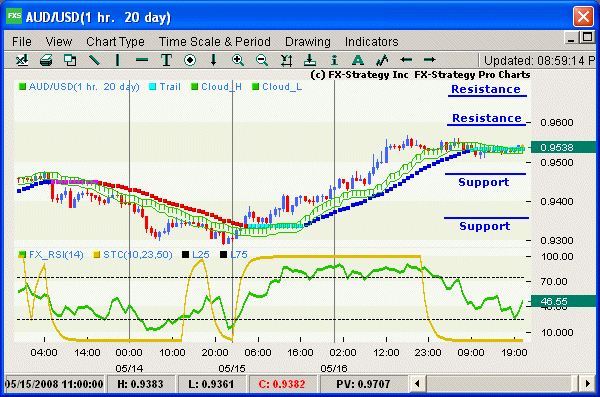Click the FX_RSI(14) legend entry
This screenshot has height=397, width=600.
coord(51,255)
